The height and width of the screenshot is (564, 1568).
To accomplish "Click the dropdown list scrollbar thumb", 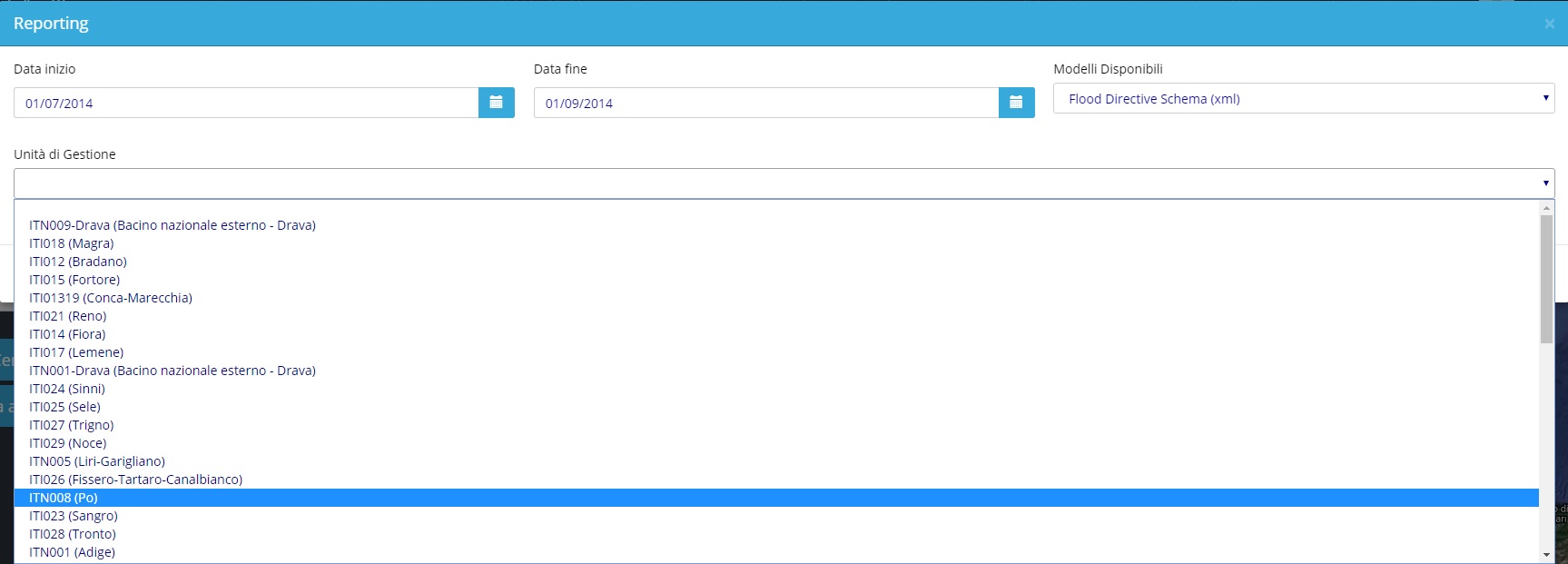I will click(1546, 279).
